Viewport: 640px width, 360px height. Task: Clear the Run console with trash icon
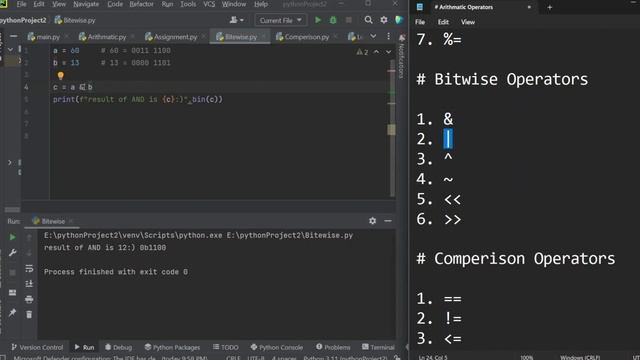pyautogui.click(x=29, y=315)
